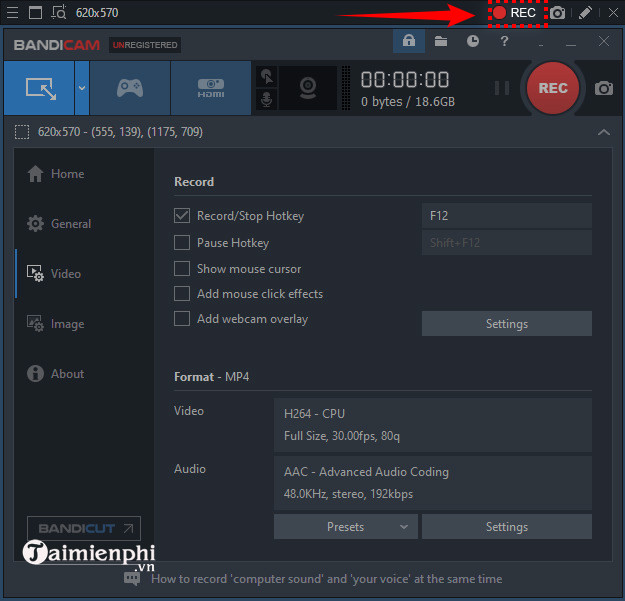Enable the Pause Hotkey checkbox
This screenshot has height=601, width=625.
coord(182,242)
